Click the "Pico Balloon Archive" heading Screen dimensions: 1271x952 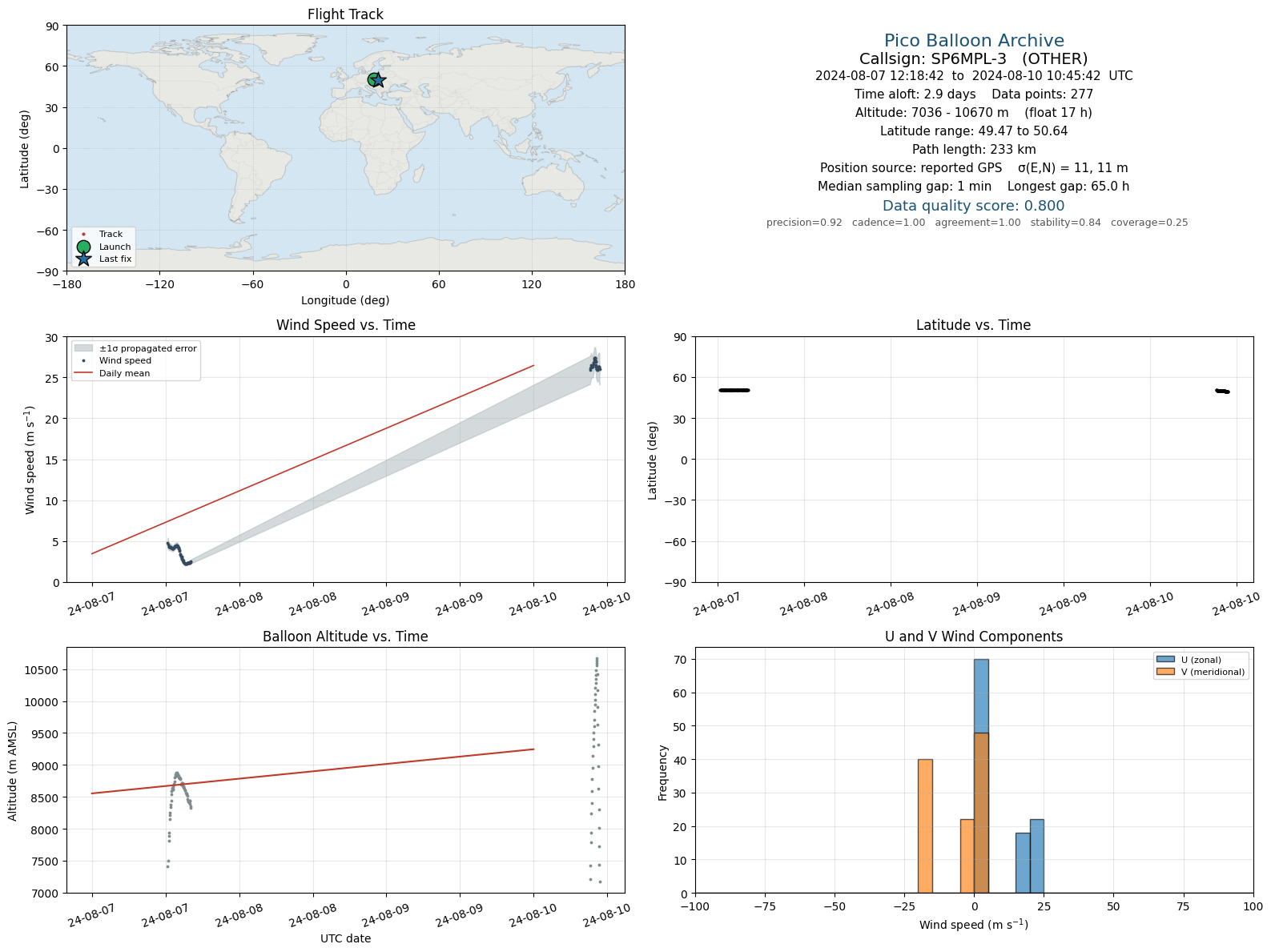point(974,41)
